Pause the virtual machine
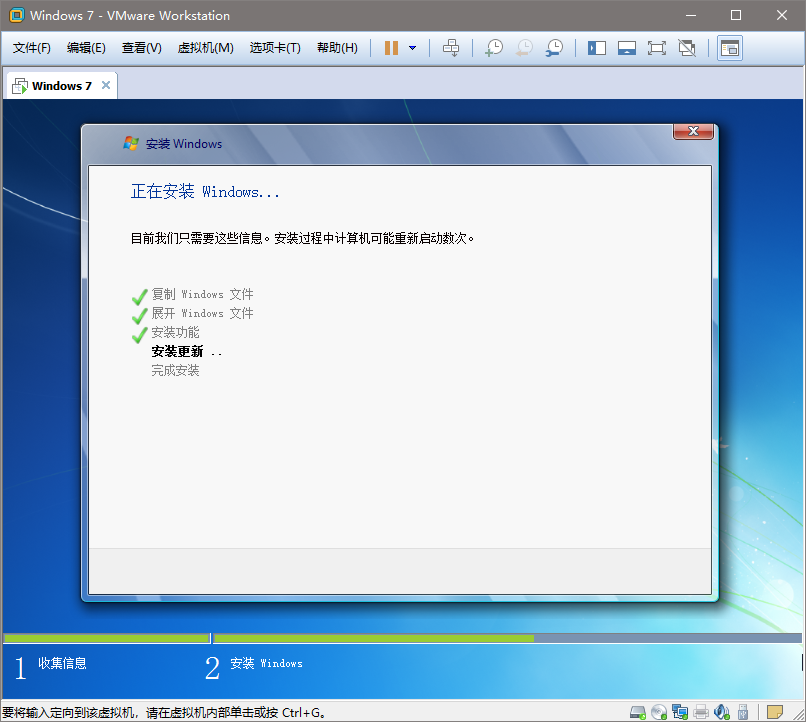Image resolution: width=806 pixels, height=722 pixels. [x=391, y=48]
